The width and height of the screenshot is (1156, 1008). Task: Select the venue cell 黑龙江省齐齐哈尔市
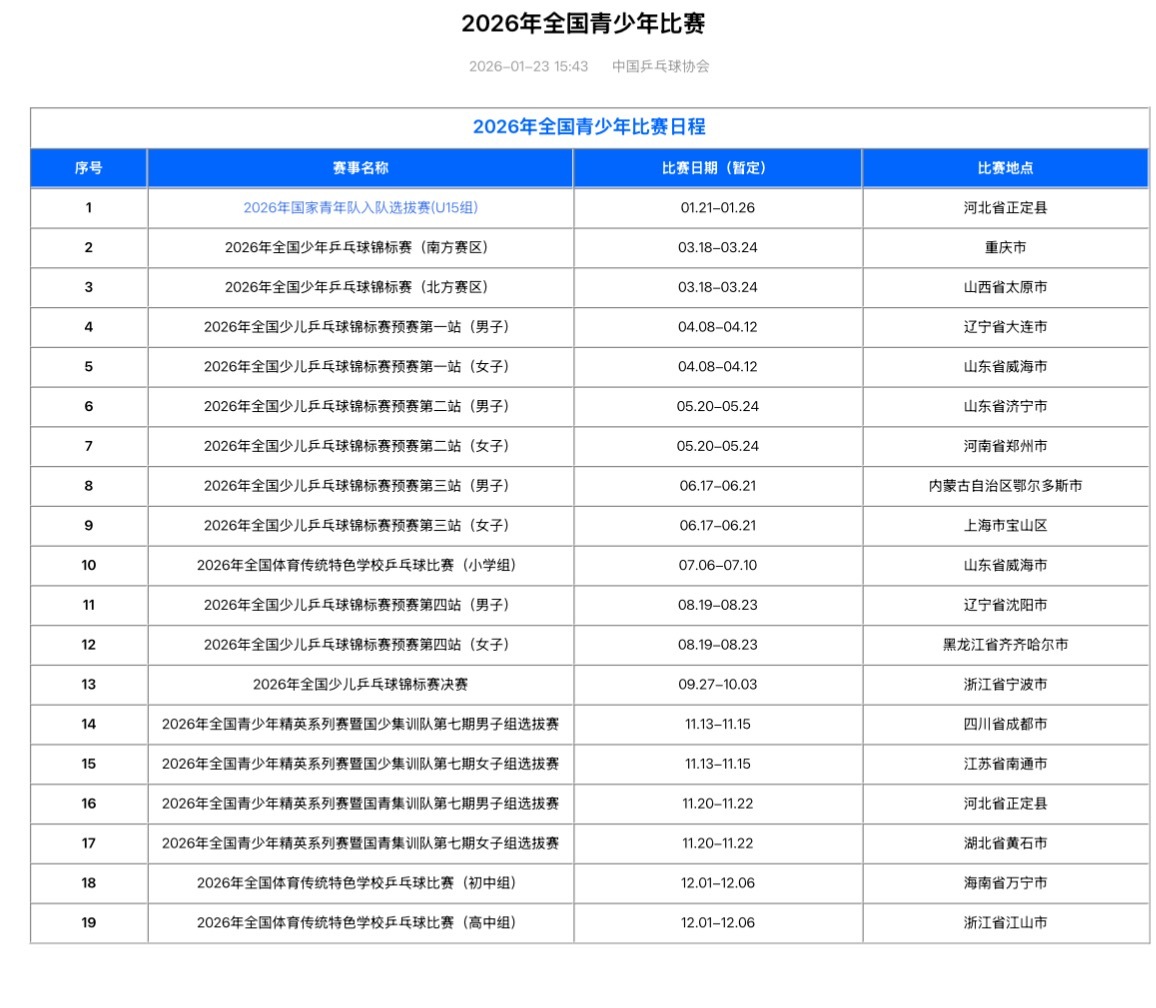pyautogui.click(x=1006, y=646)
